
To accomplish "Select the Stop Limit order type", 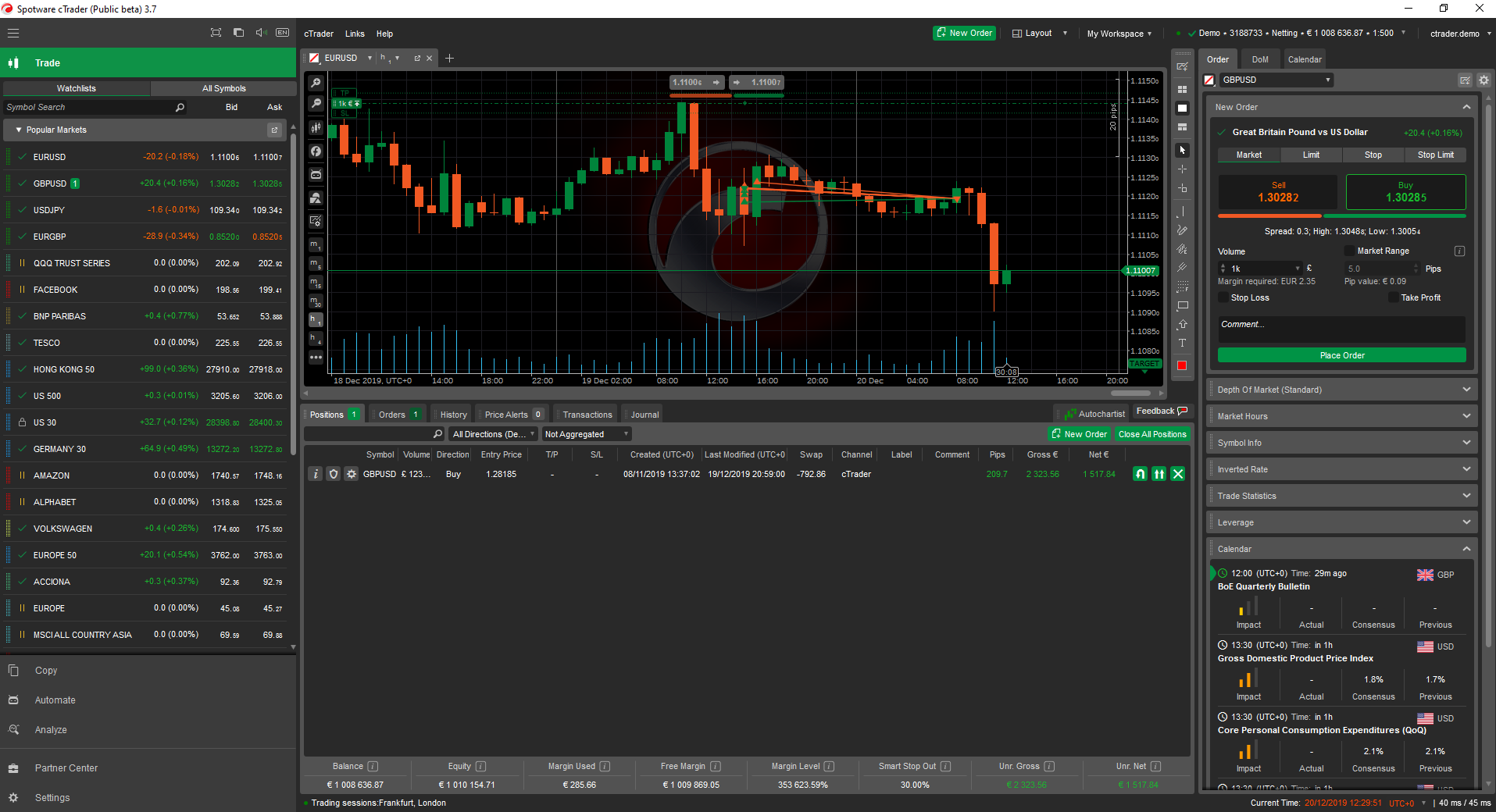I will [1435, 155].
